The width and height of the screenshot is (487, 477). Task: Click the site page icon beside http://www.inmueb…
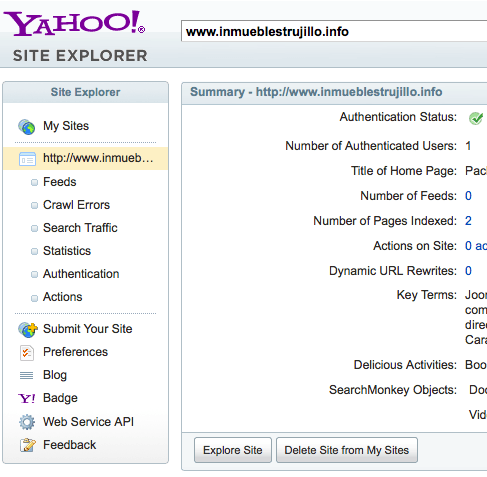27,159
